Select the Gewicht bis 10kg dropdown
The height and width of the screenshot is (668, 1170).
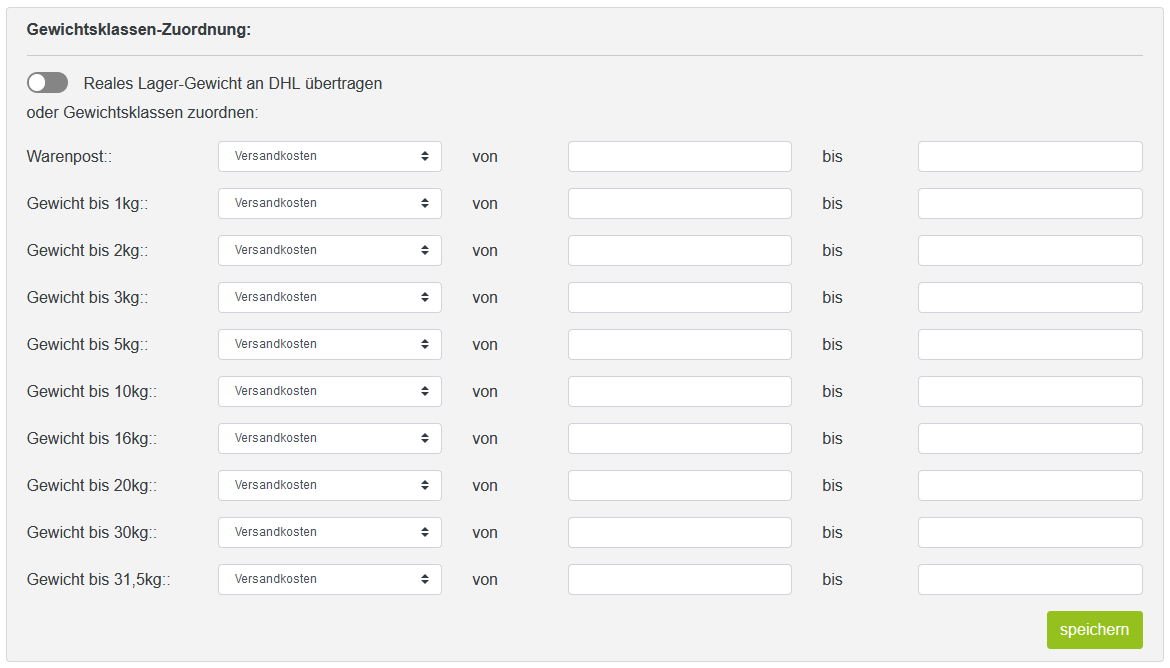330,392
